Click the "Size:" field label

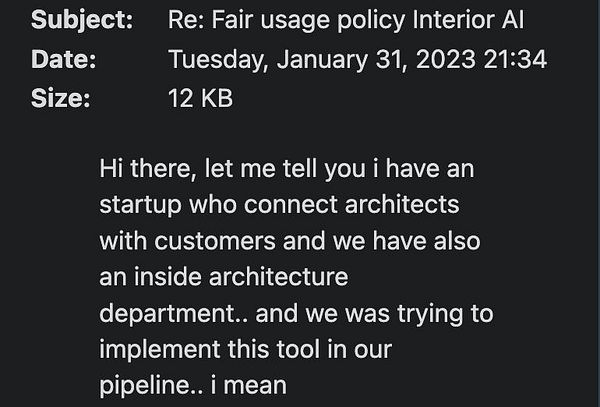tap(60, 98)
